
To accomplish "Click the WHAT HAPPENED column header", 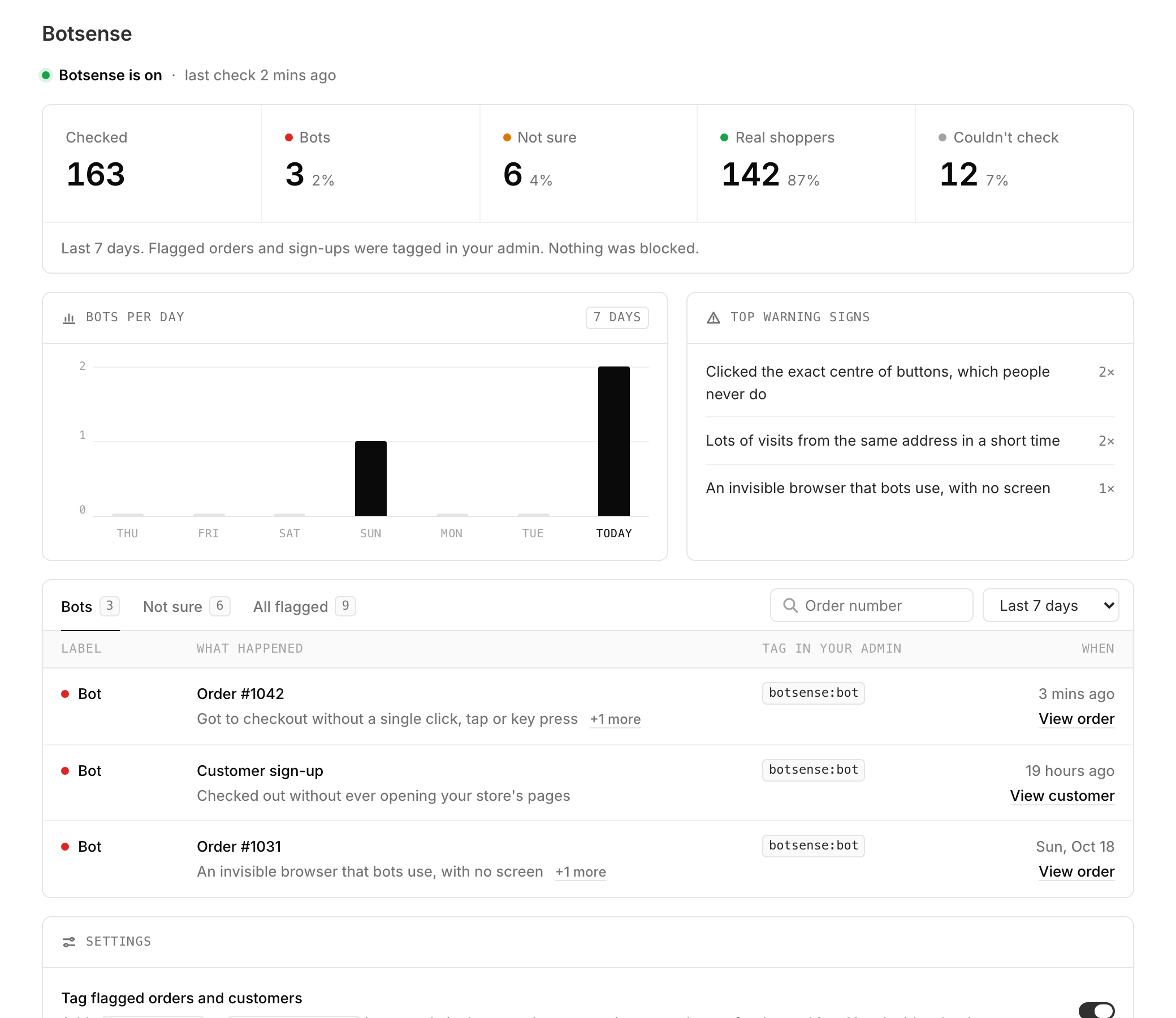I will pyautogui.click(x=250, y=649).
